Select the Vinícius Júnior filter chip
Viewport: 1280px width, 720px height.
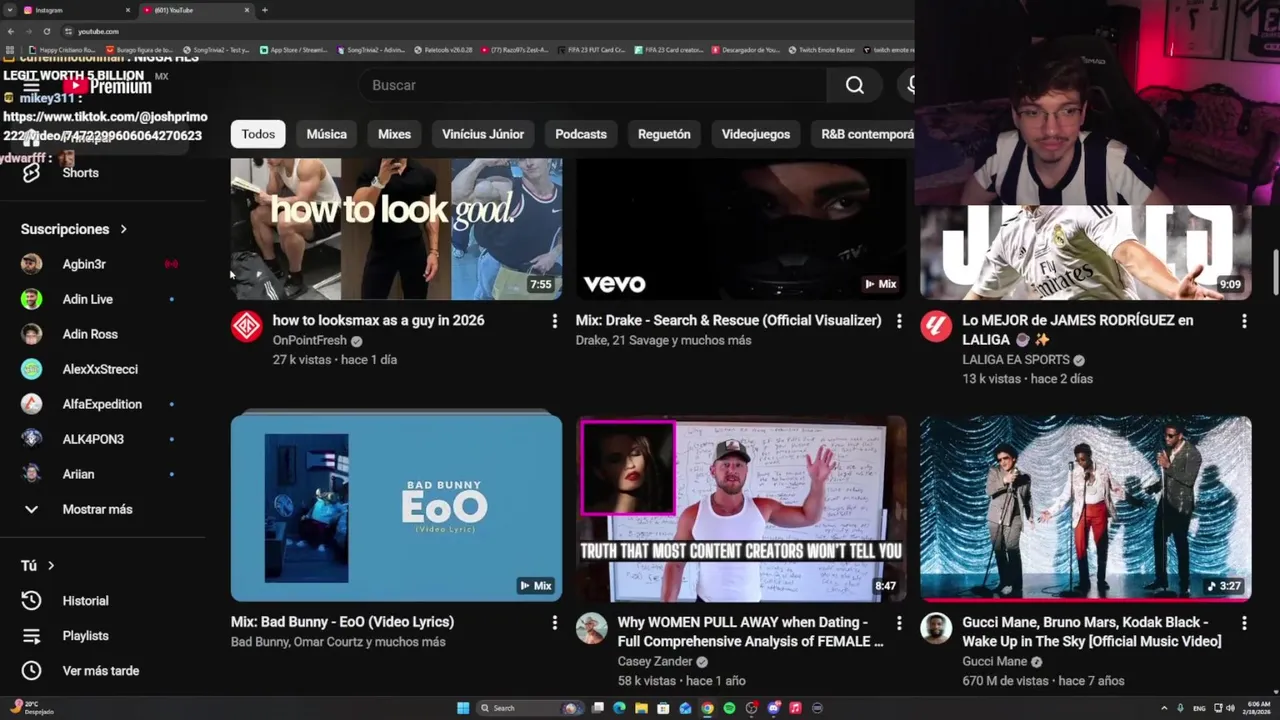click(x=483, y=134)
